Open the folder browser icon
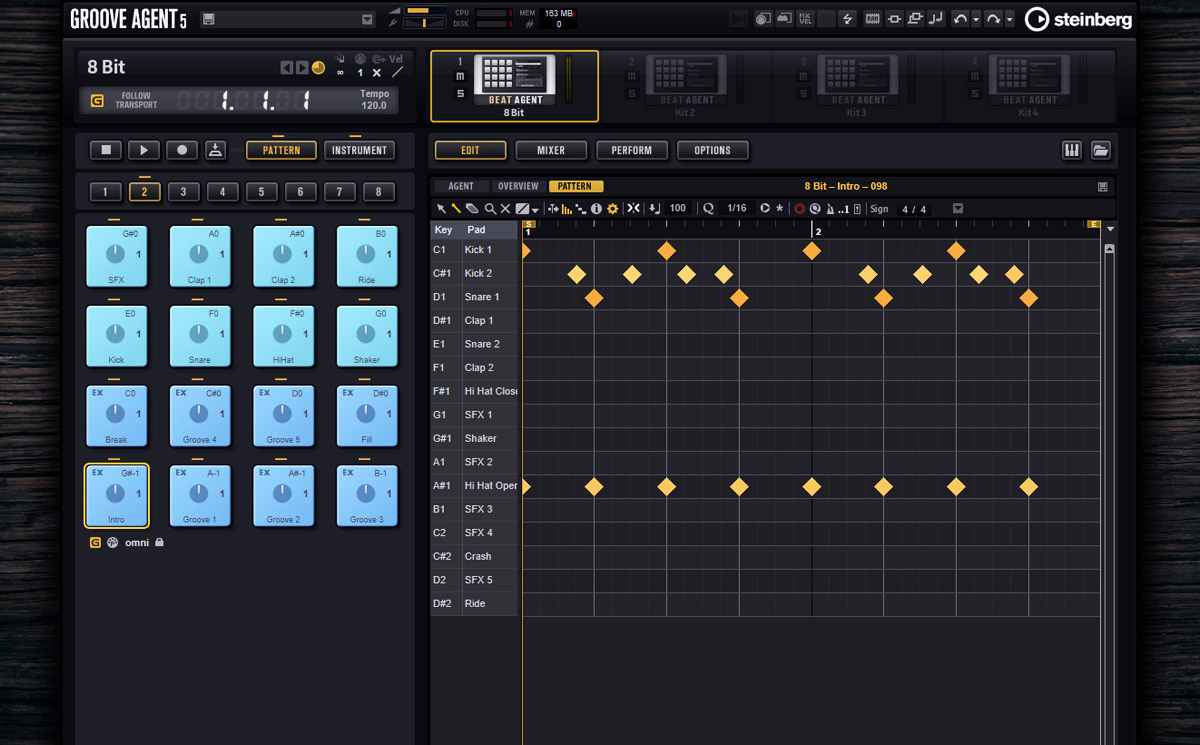The image size is (1200, 745). point(1100,150)
